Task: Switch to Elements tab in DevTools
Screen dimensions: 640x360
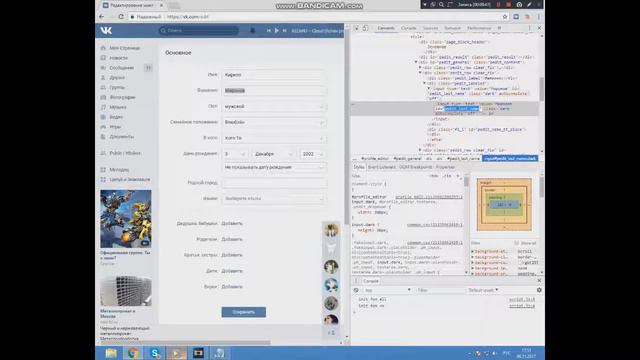Action: click(386, 28)
